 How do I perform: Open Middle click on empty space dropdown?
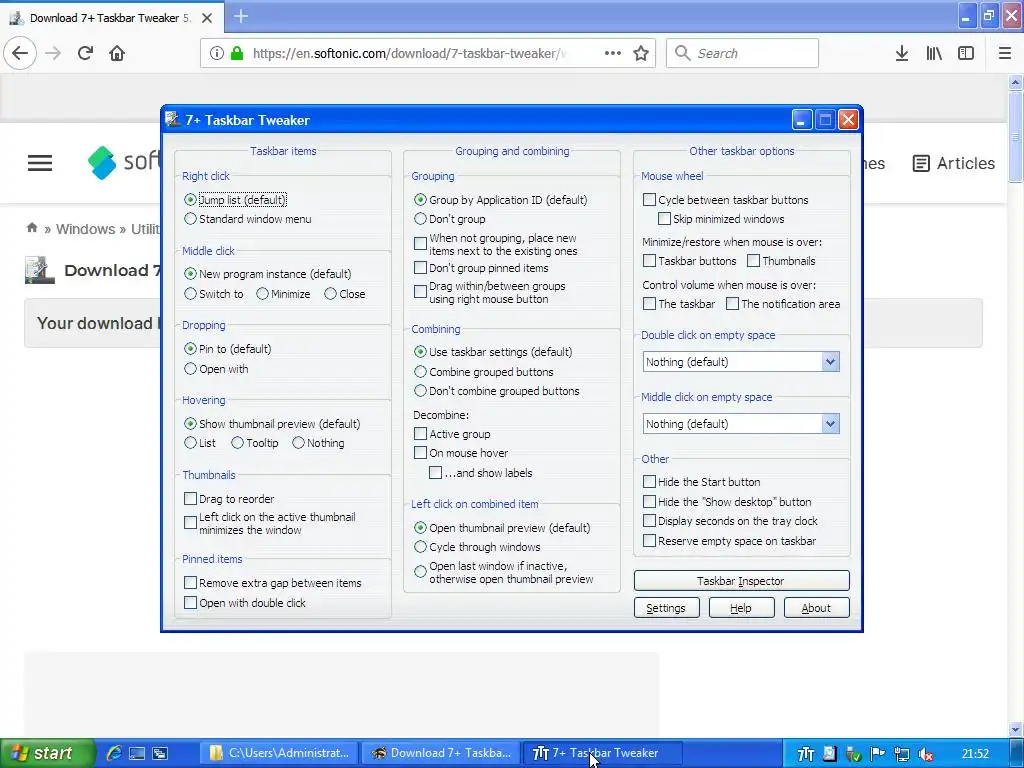pos(741,424)
